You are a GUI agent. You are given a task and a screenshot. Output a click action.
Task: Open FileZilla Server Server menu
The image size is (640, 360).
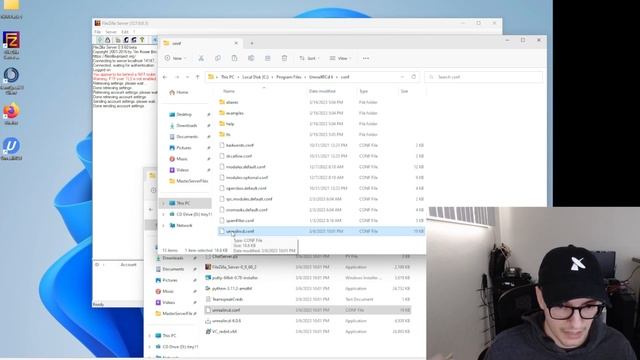111,32
